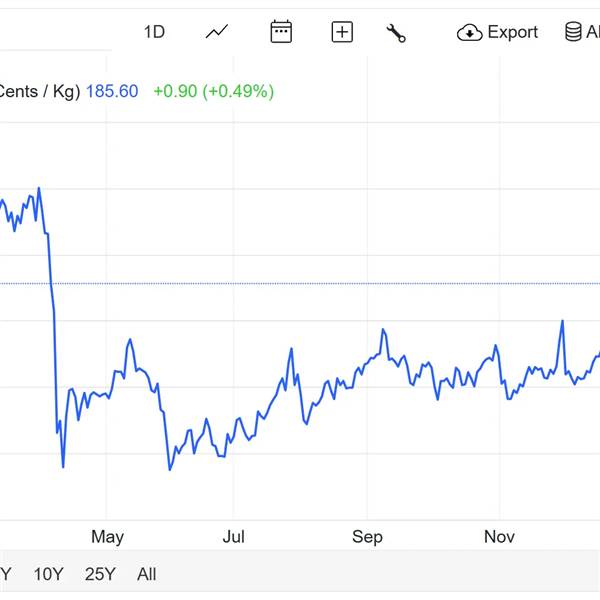Click the Export cloud download button

click(497, 32)
